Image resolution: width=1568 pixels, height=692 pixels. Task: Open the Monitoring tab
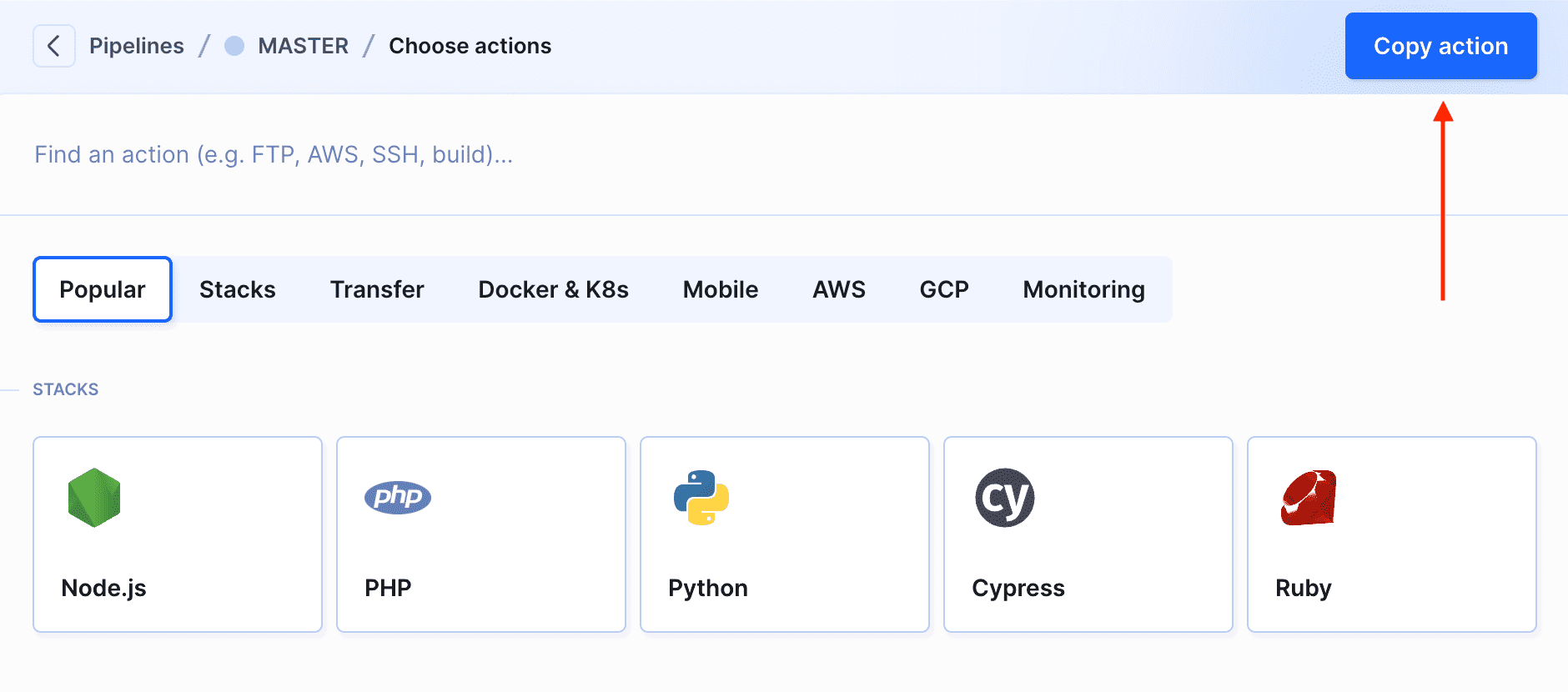click(x=1084, y=289)
